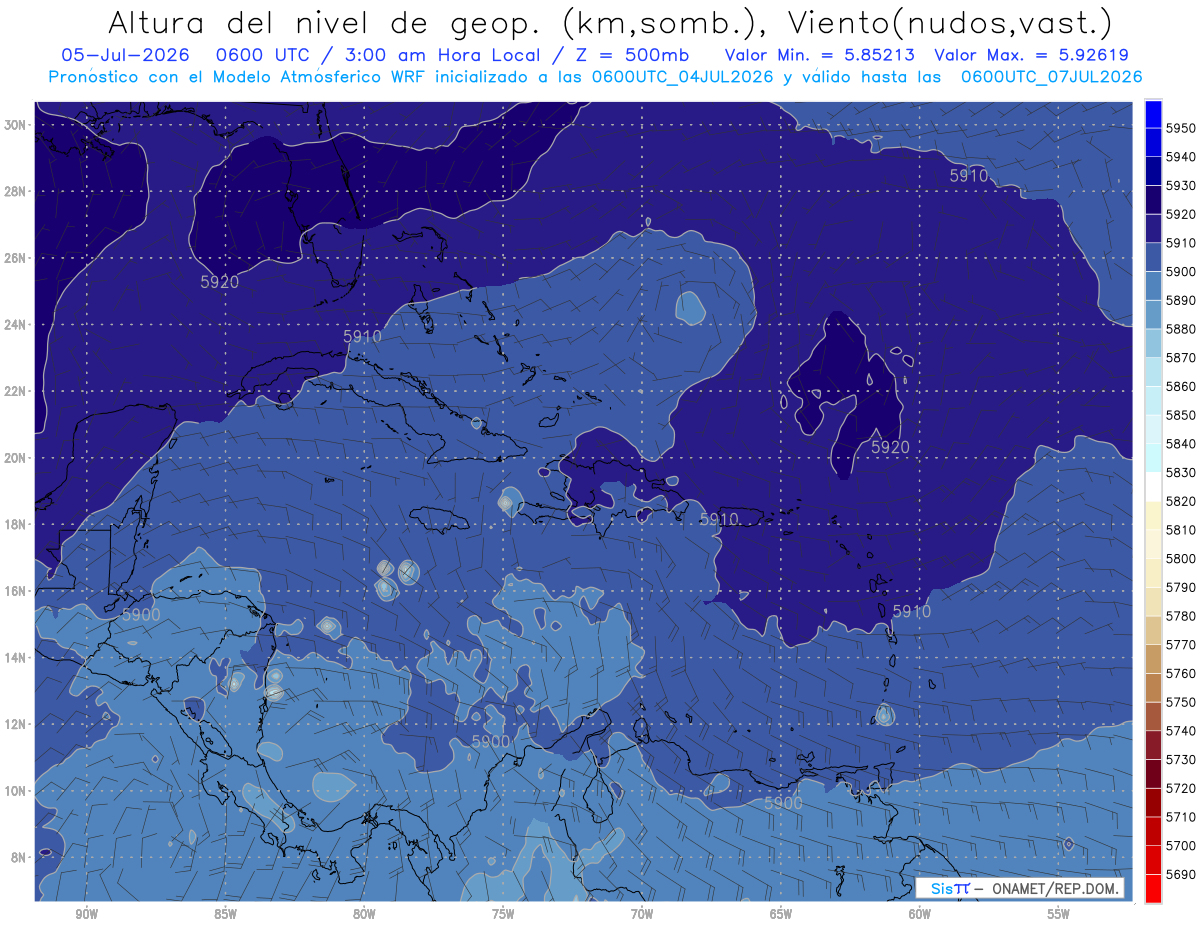Click the 24N latitude axis label
Viewport: 1200px width, 927px height.
15,325
